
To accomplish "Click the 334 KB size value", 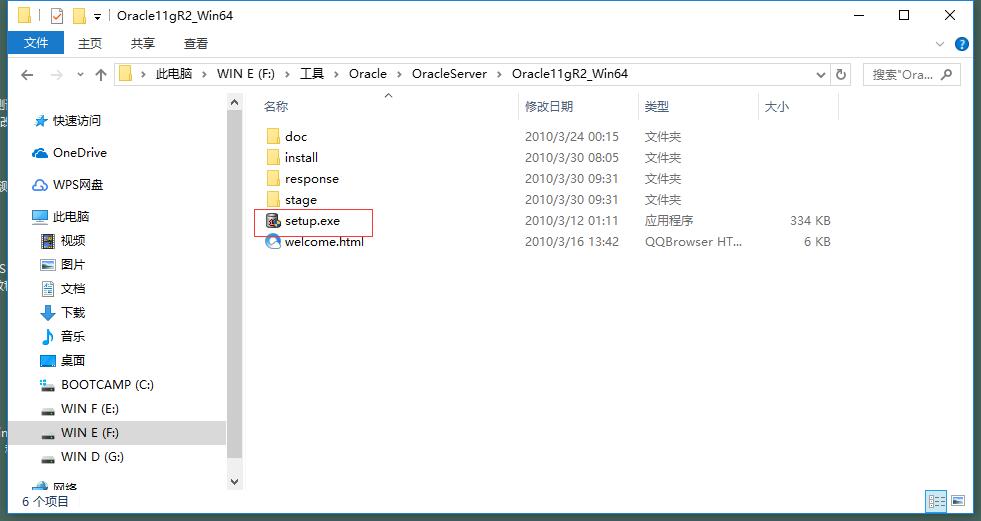I will tap(810, 221).
